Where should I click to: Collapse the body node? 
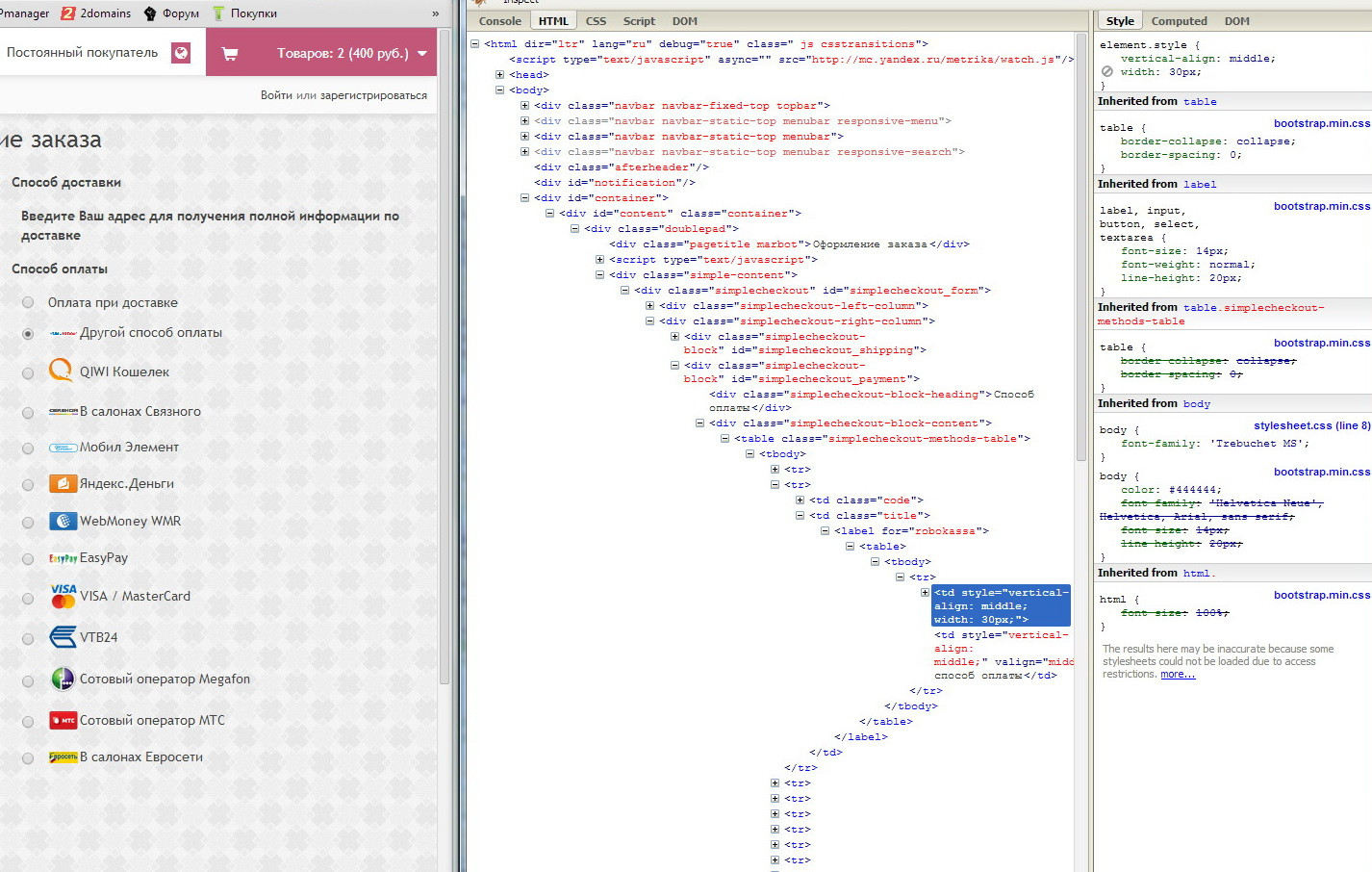coord(499,90)
